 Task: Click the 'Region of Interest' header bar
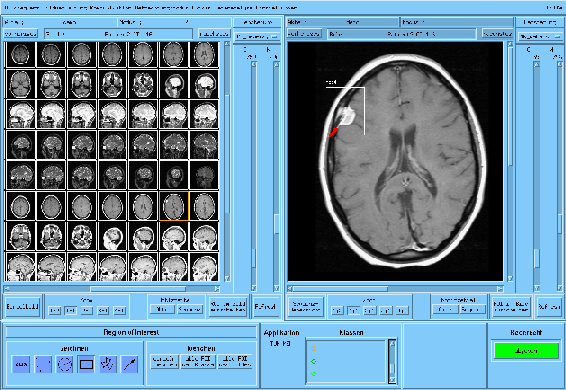[x=131, y=332]
